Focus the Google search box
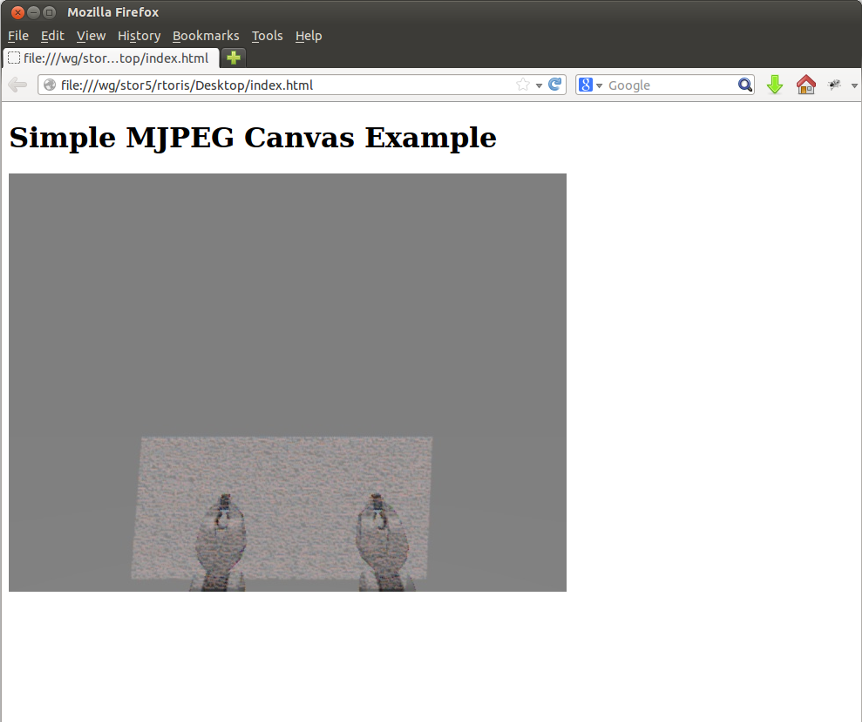 (x=670, y=85)
